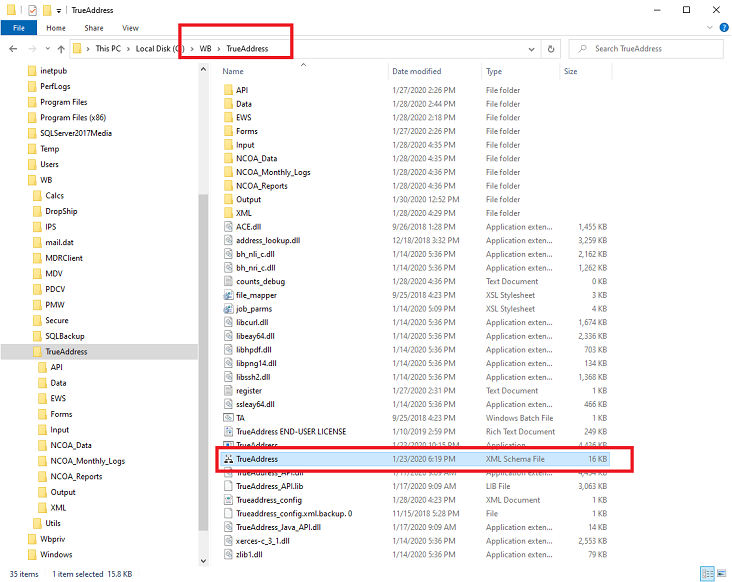
Task: Select the NCOA_Data folder icon in file list
Action: (228, 158)
